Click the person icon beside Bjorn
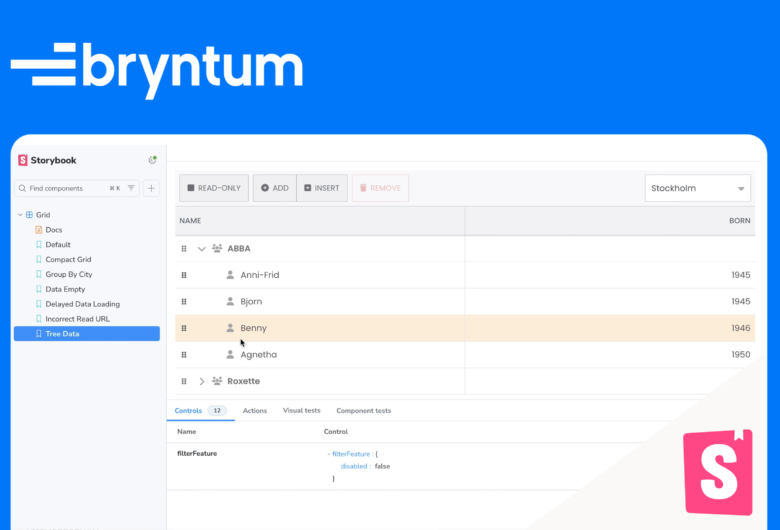Image resolution: width=780 pixels, height=530 pixels. (230, 301)
